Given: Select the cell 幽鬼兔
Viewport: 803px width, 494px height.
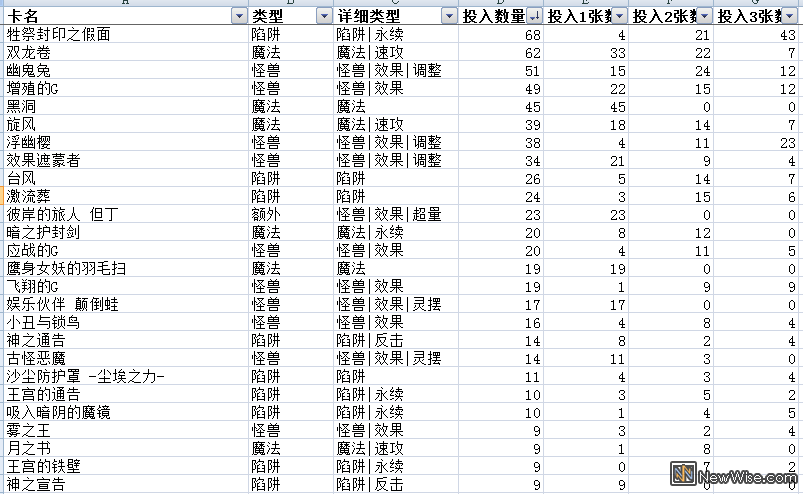Looking at the screenshot, I should (126, 70).
